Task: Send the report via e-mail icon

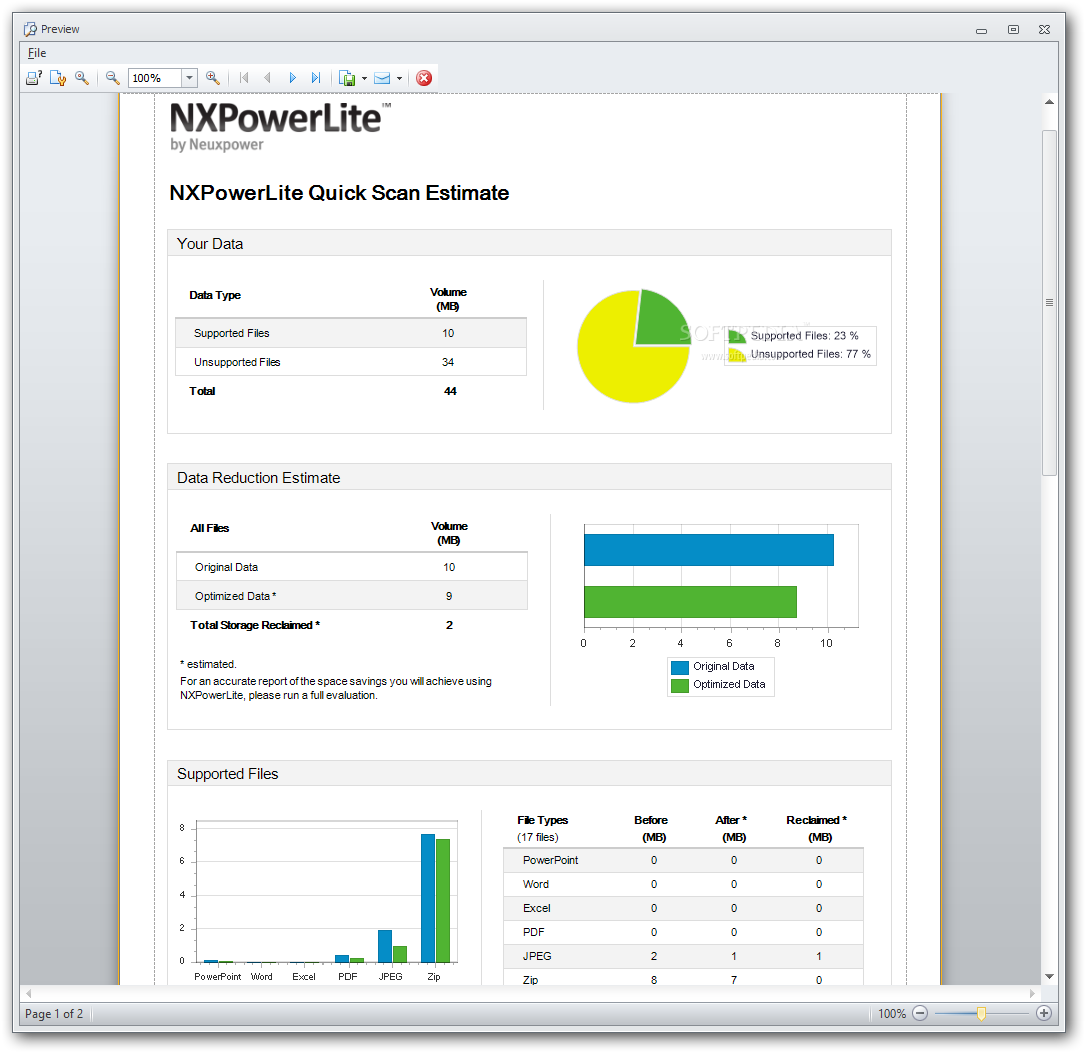Action: 382,78
